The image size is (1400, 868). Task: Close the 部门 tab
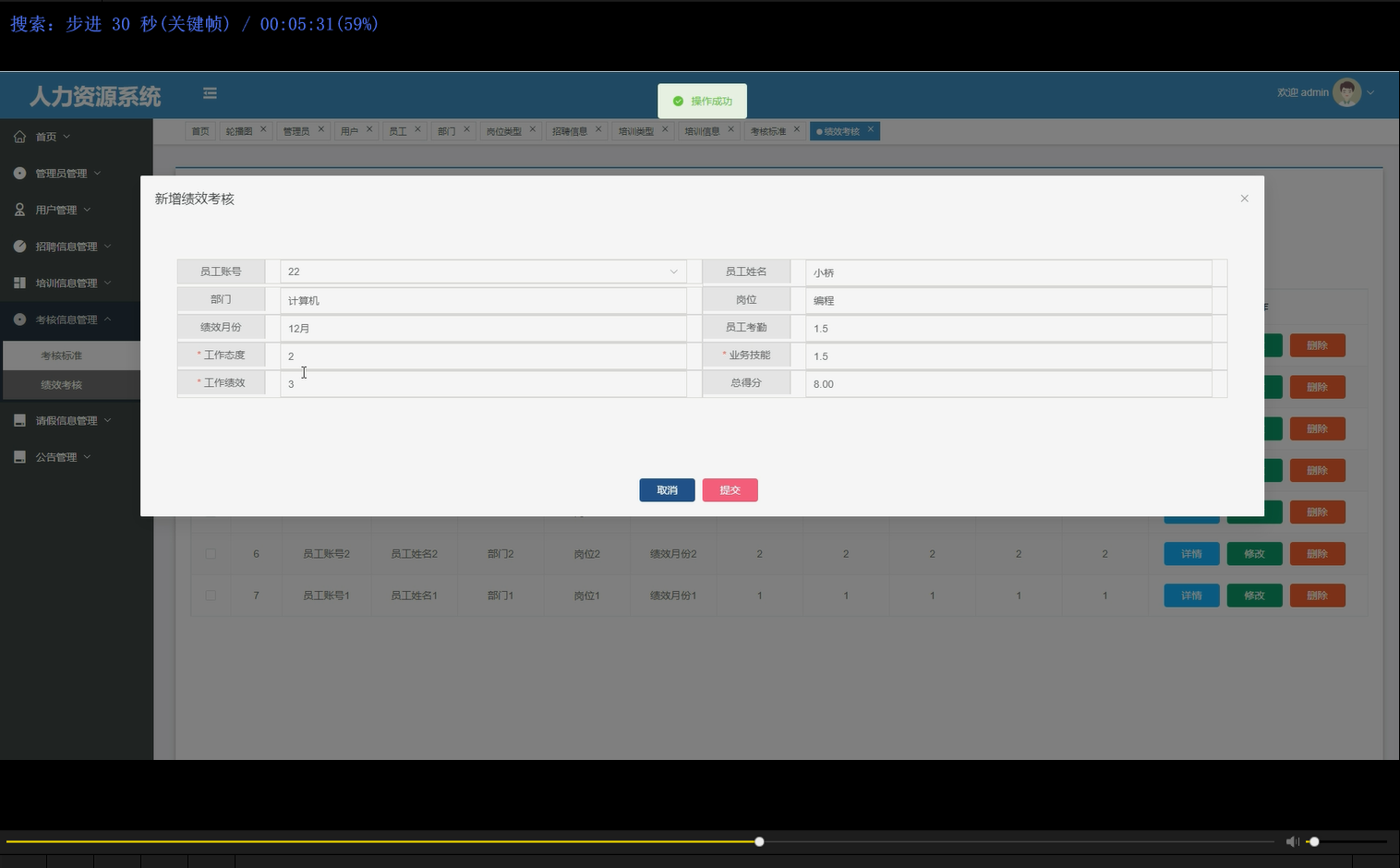click(x=466, y=129)
